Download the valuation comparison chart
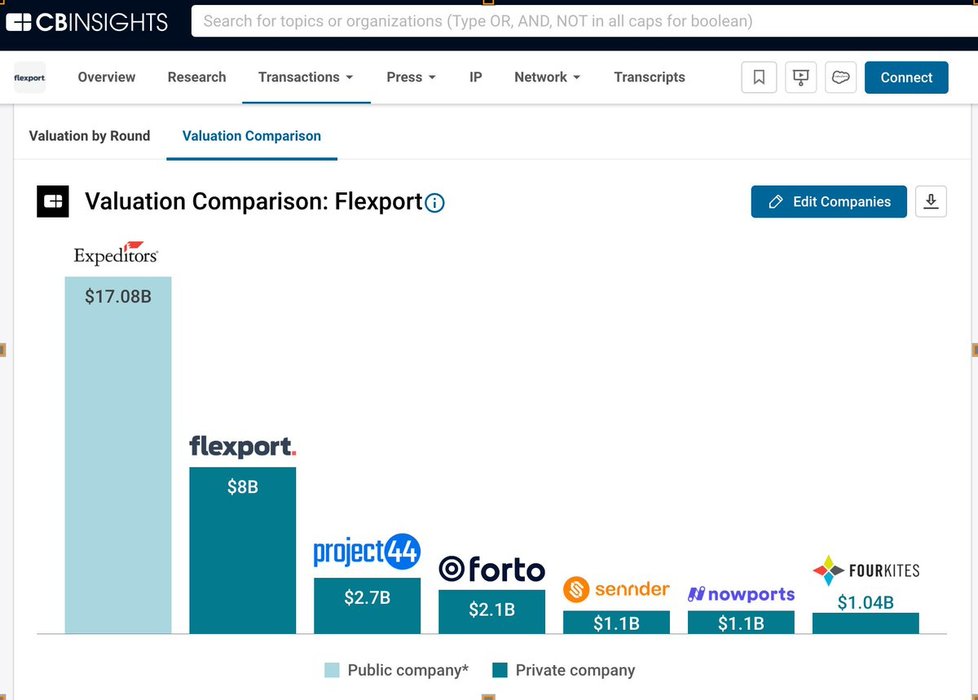The width and height of the screenshot is (978, 700). click(930, 201)
